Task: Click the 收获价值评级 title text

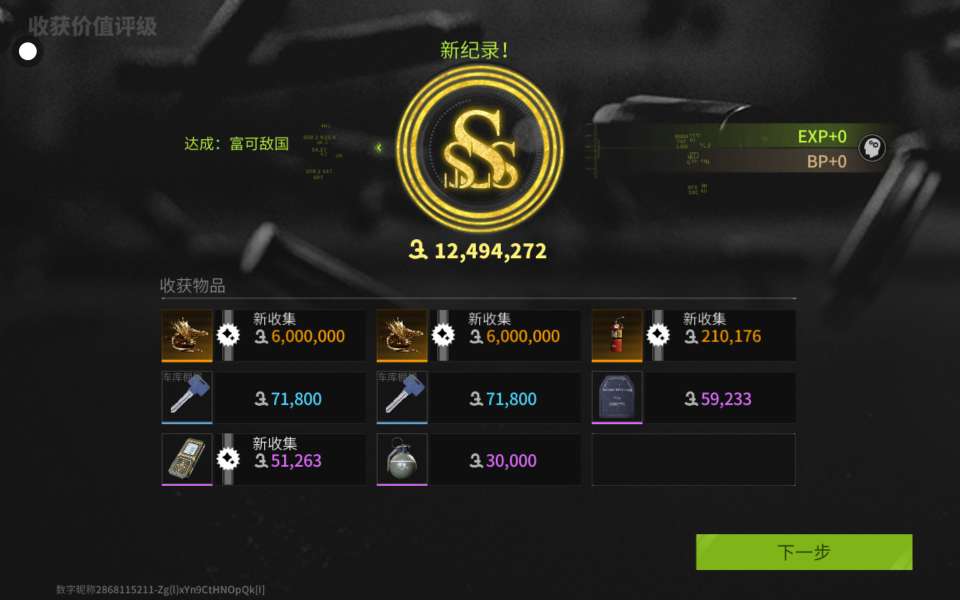Action: tap(92, 26)
